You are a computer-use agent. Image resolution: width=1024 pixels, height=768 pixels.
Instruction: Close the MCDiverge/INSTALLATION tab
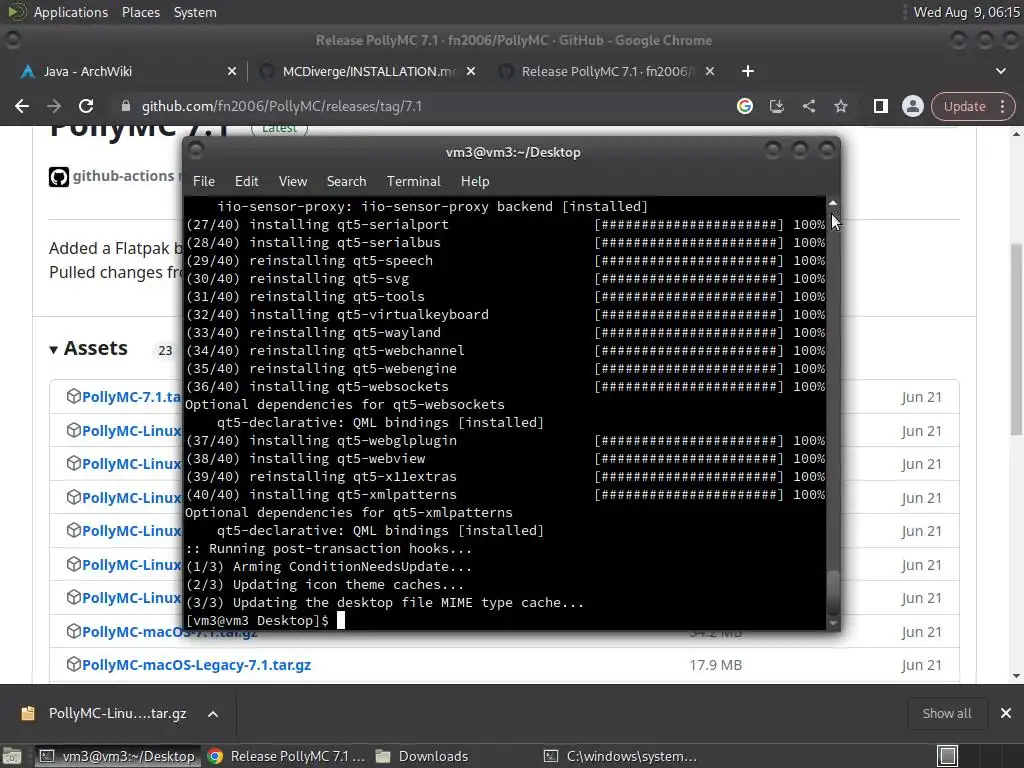471,71
